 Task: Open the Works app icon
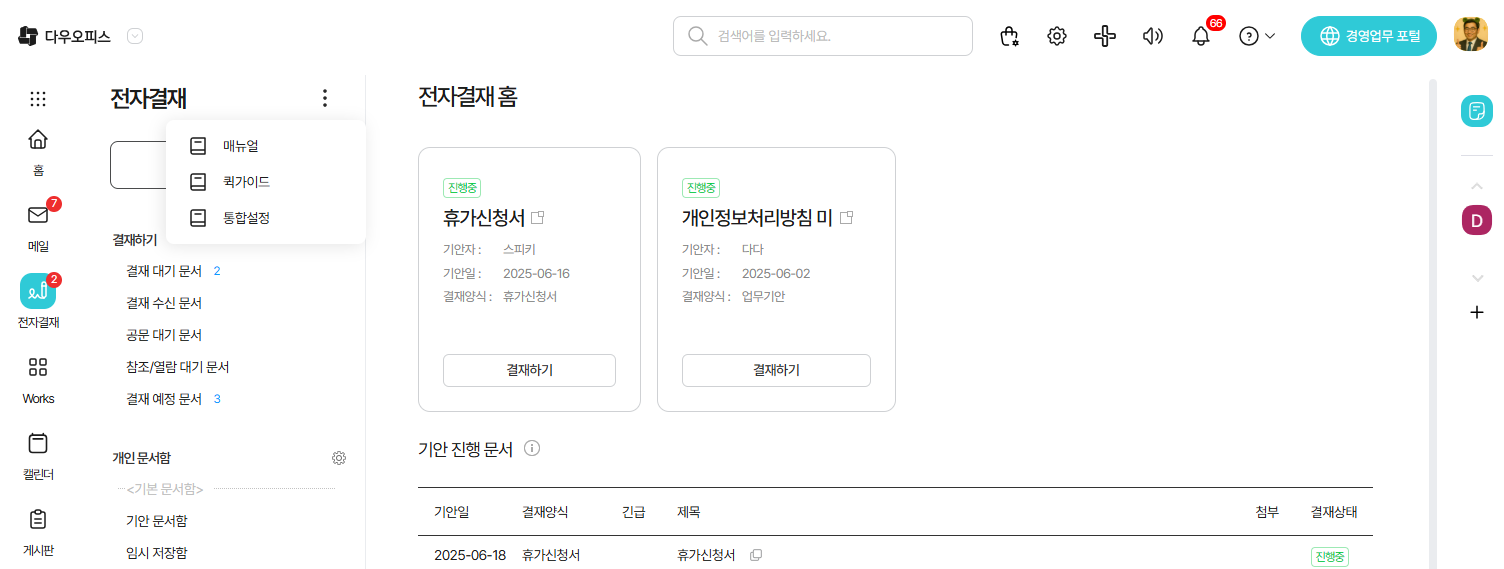[x=38, y=367]
